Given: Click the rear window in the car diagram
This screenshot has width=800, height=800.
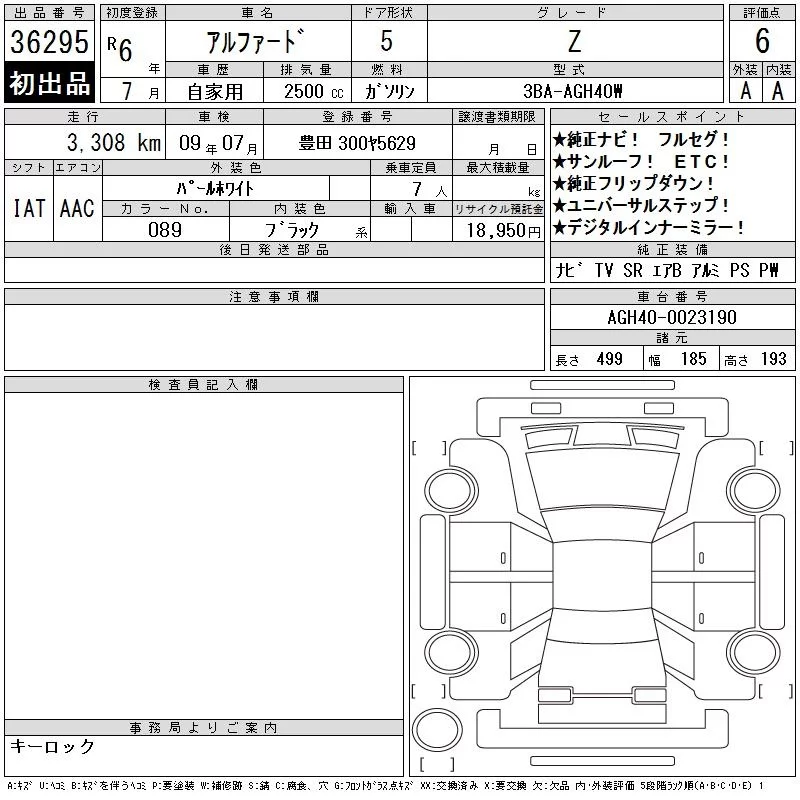Looking at the screenshot, I should tap(602, 625).
